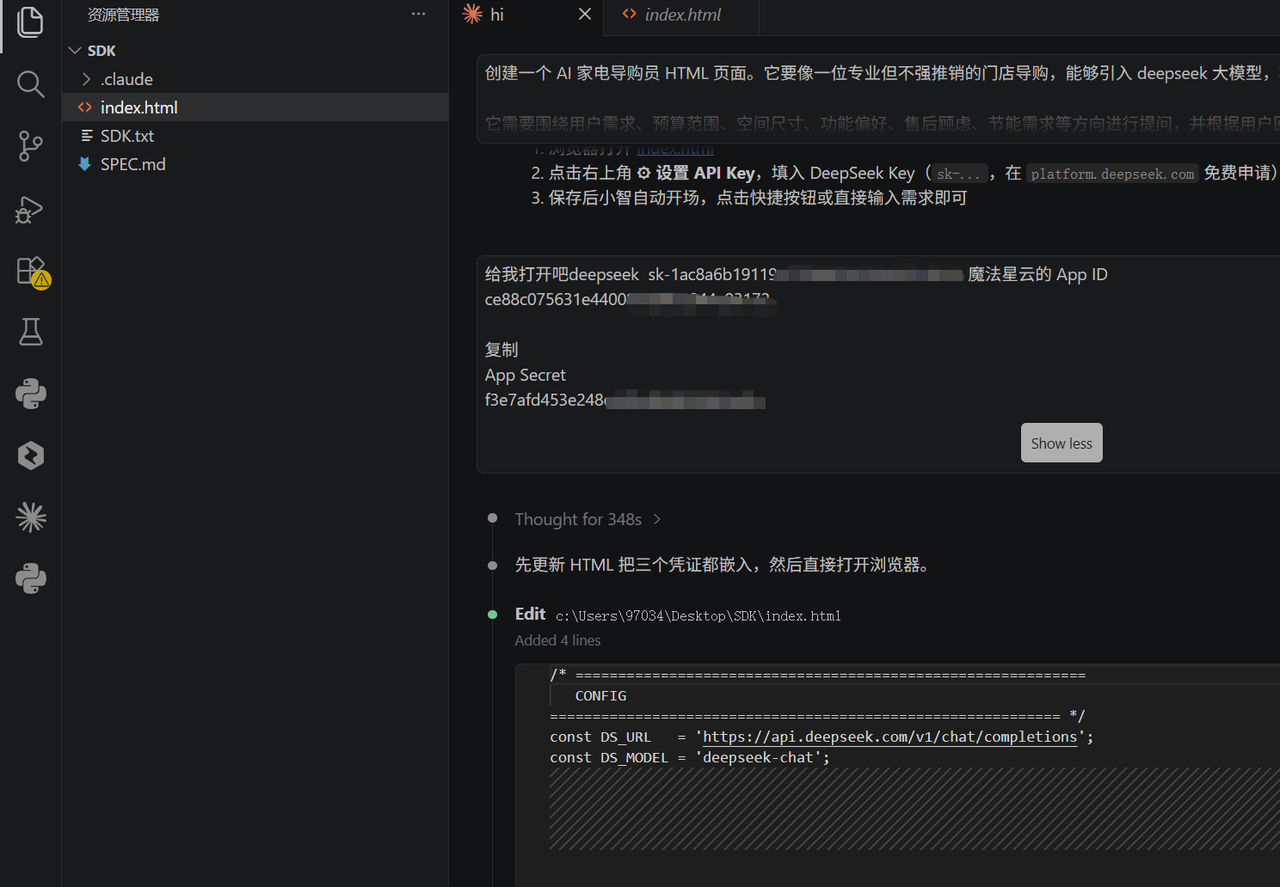1280x887 pixels.
Task: Open the lower Python icon in activity bar
Action: [x=30, y=579]
